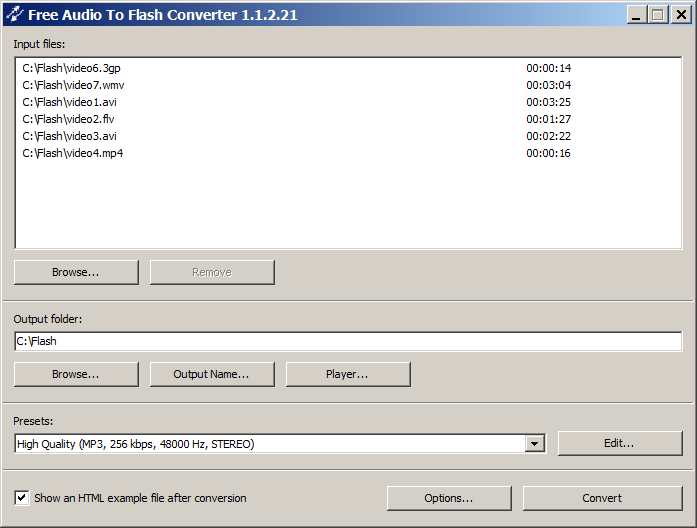Click the High Quality preset combo box
The height and width of the screenshot is (528, 697).
pyautogui.click(x=270, y=444)
